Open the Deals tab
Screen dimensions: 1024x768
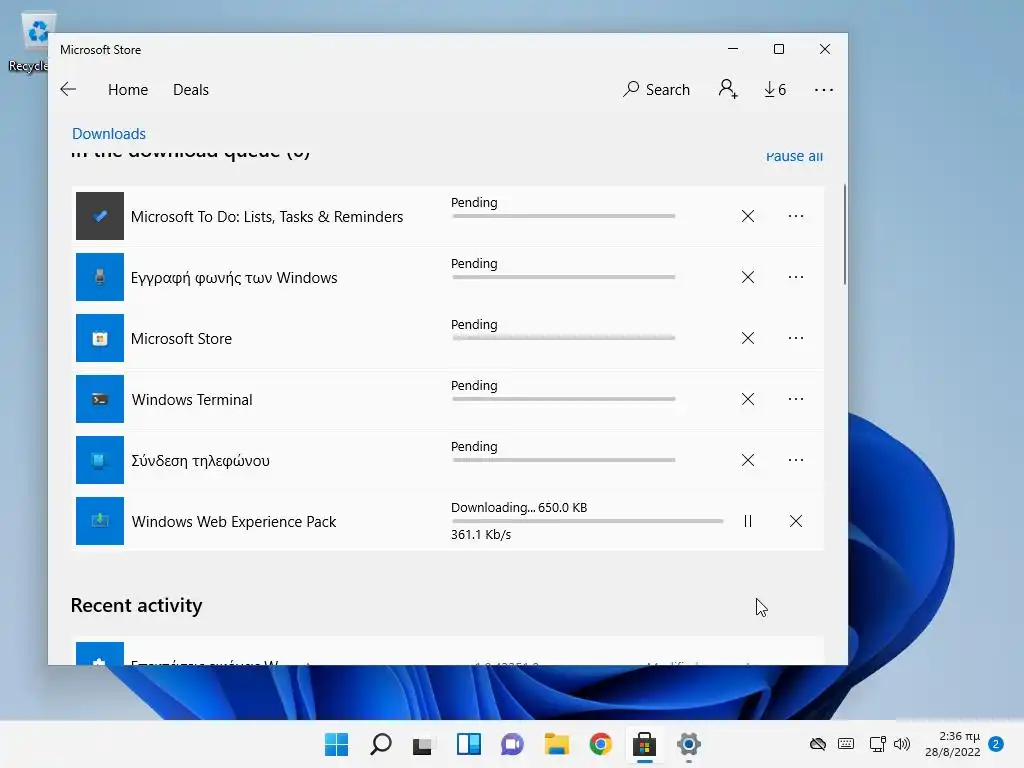coord(191,89)
